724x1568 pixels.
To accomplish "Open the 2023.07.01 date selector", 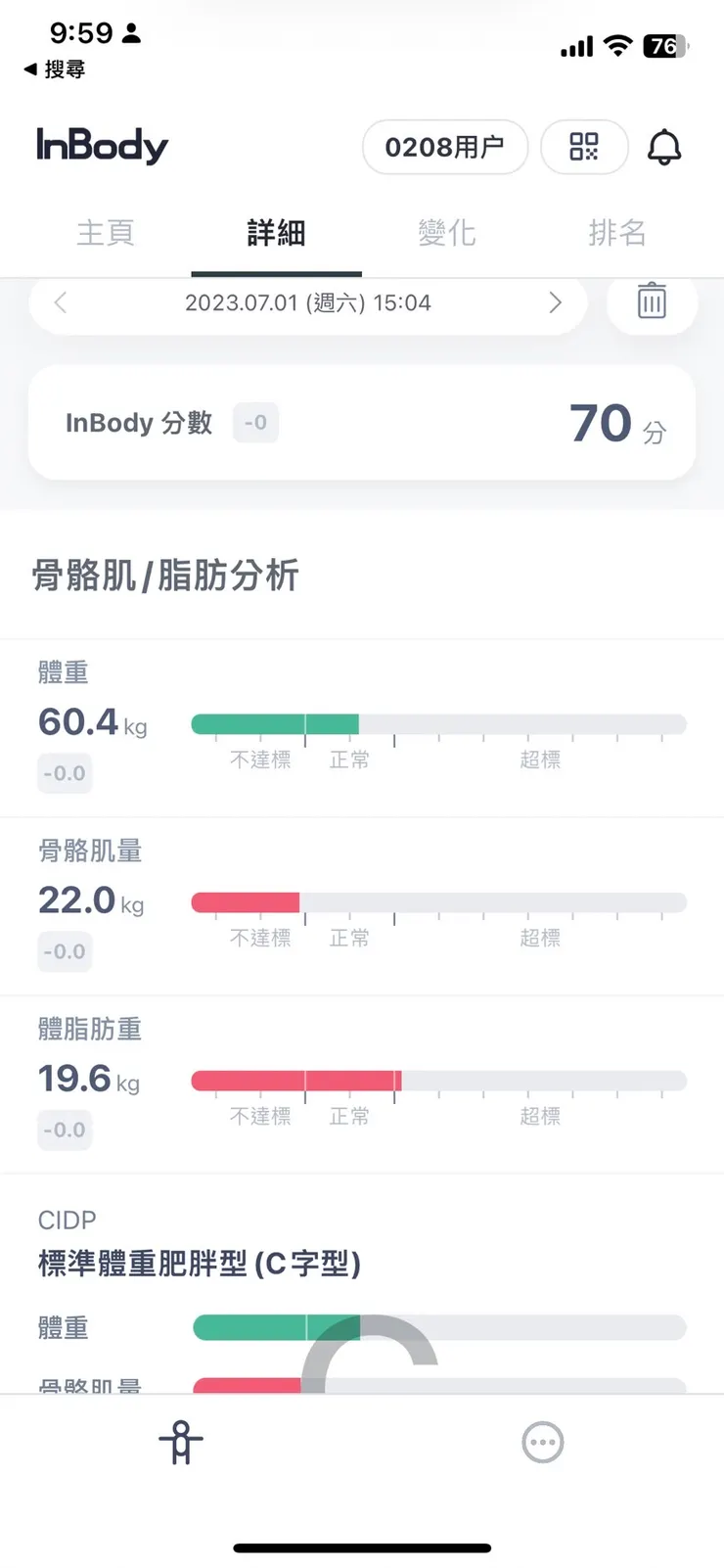I will point(307,302).
